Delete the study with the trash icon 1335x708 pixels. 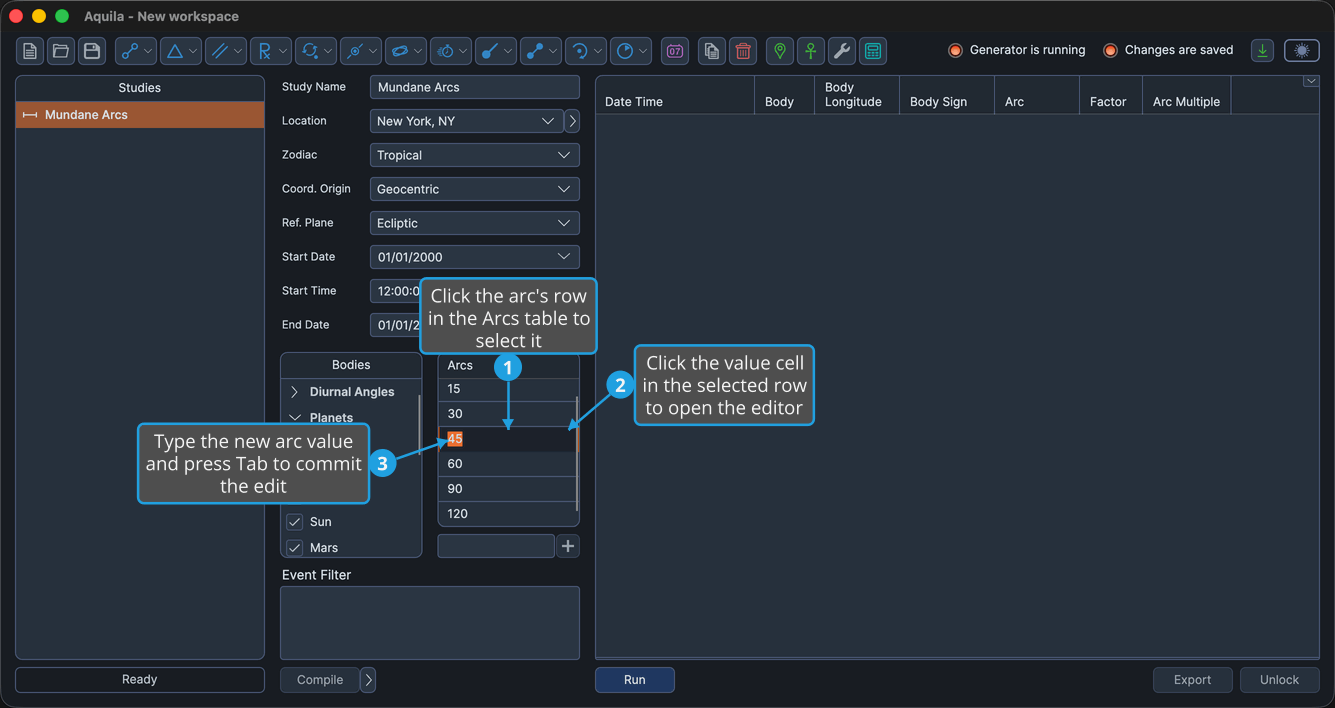tap(743, 51)
